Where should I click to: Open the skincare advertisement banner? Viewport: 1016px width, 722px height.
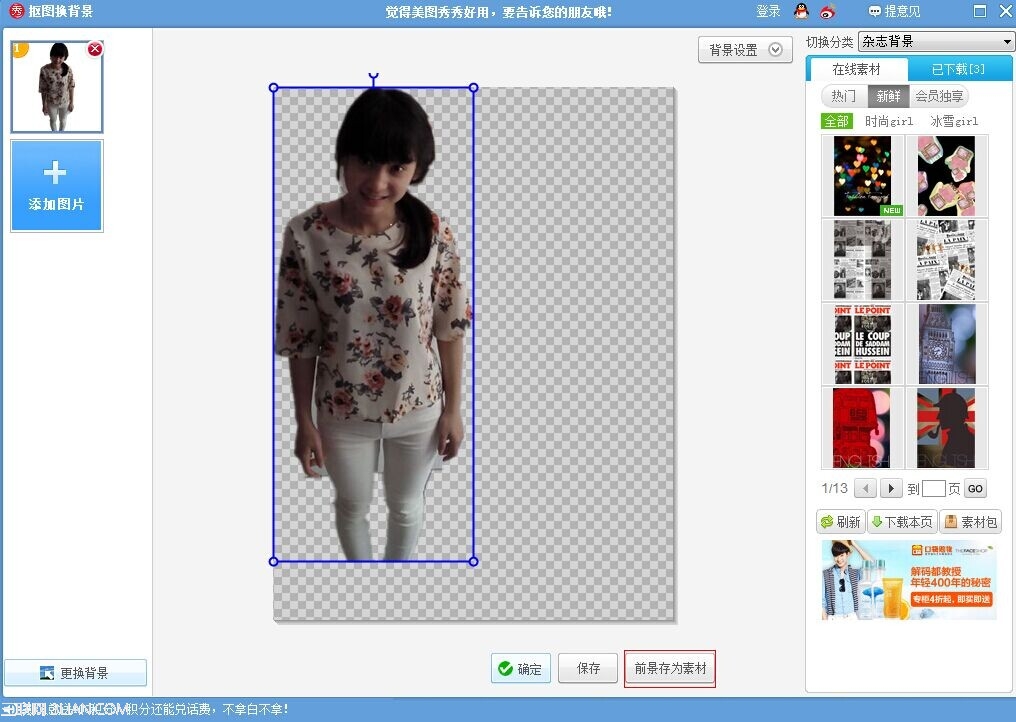tap(909, 579)
